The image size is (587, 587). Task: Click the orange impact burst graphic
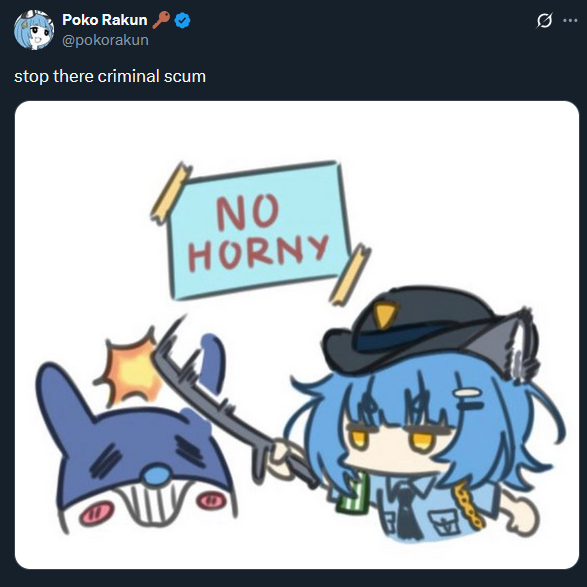pyautogui.click(x=130, y=369)
